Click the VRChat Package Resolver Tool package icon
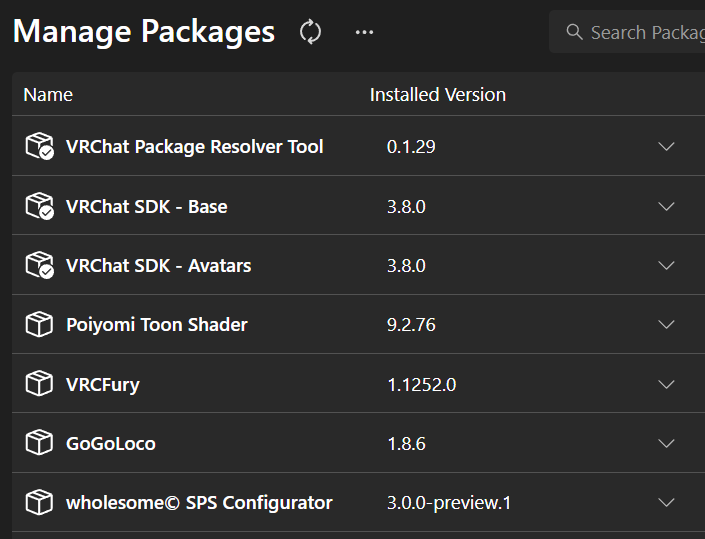705x539 pixels. (x=39, y=147)
